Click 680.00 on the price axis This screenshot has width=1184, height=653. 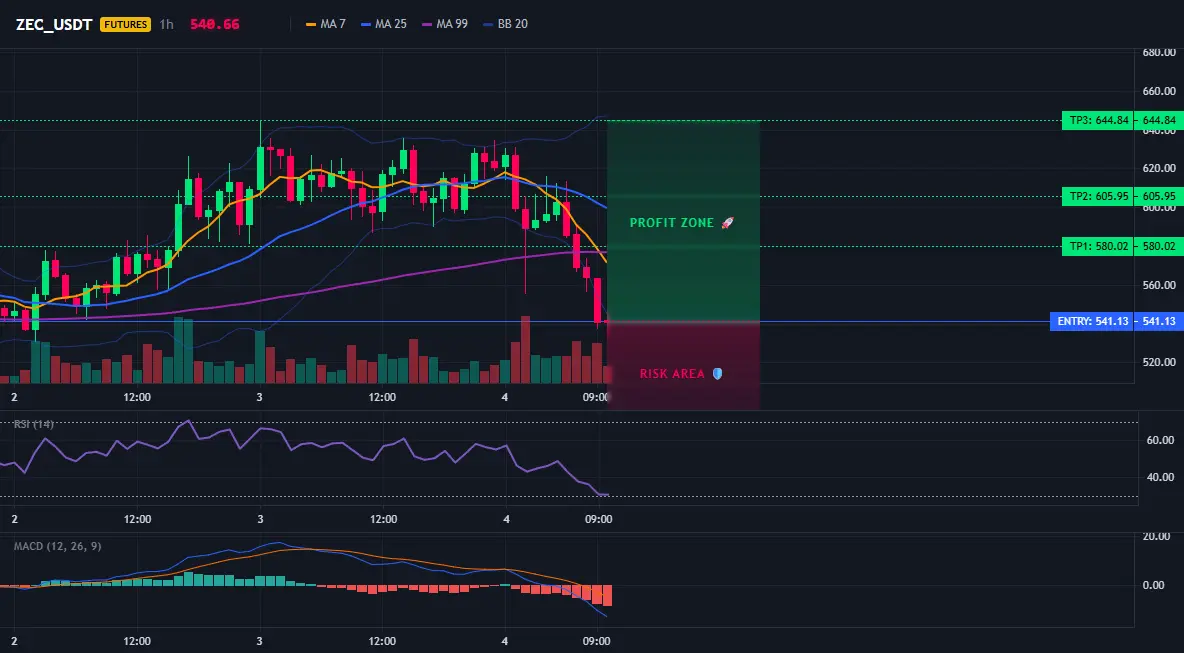click(1159, 52)
